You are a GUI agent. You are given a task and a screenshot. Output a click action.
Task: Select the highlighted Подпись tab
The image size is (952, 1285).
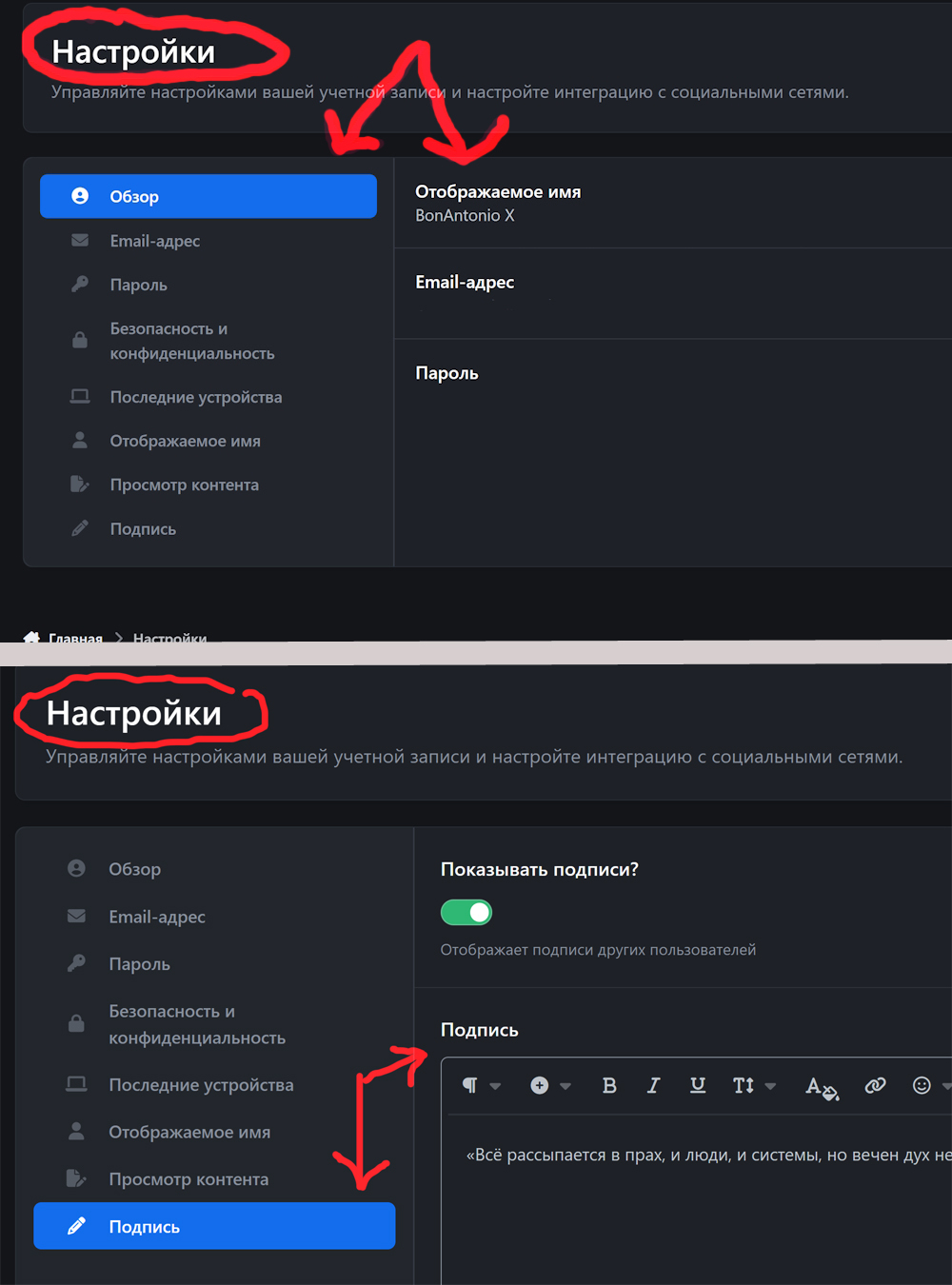214,1226
